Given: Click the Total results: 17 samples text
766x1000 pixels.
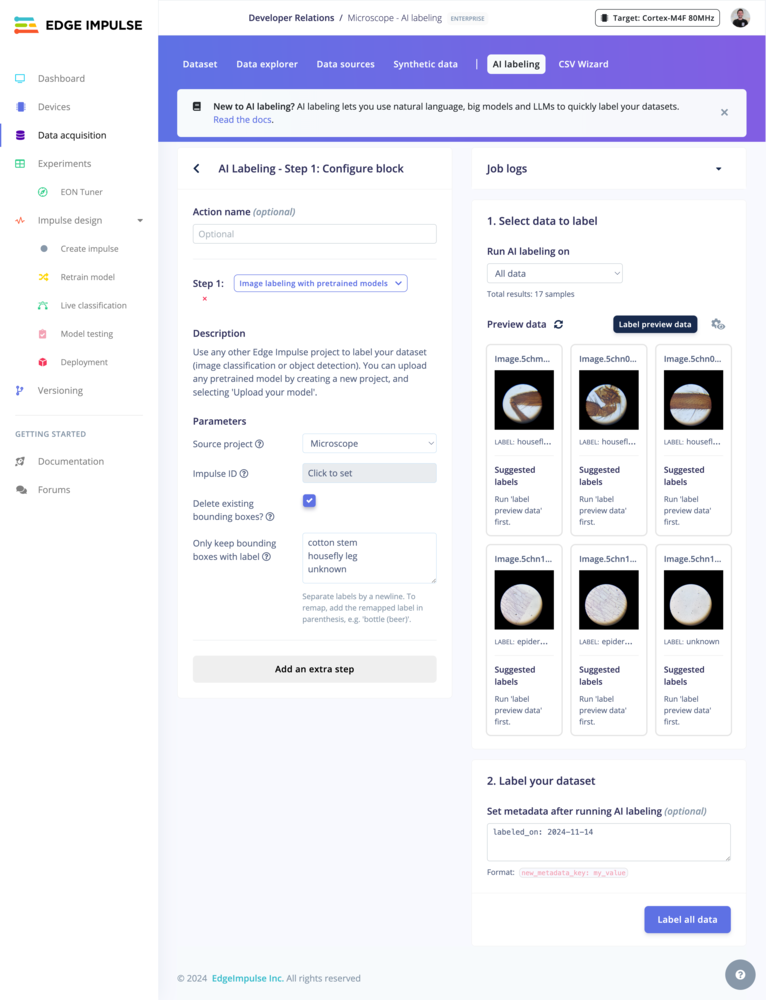Looking at the screenshot, I should click(x=531, y=294).
